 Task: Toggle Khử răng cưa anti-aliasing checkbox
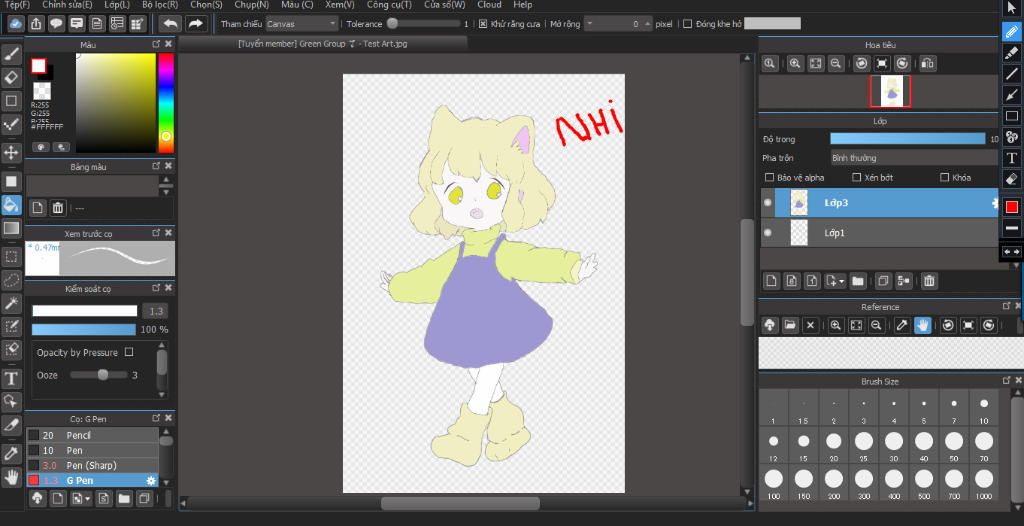click(483, 24)
